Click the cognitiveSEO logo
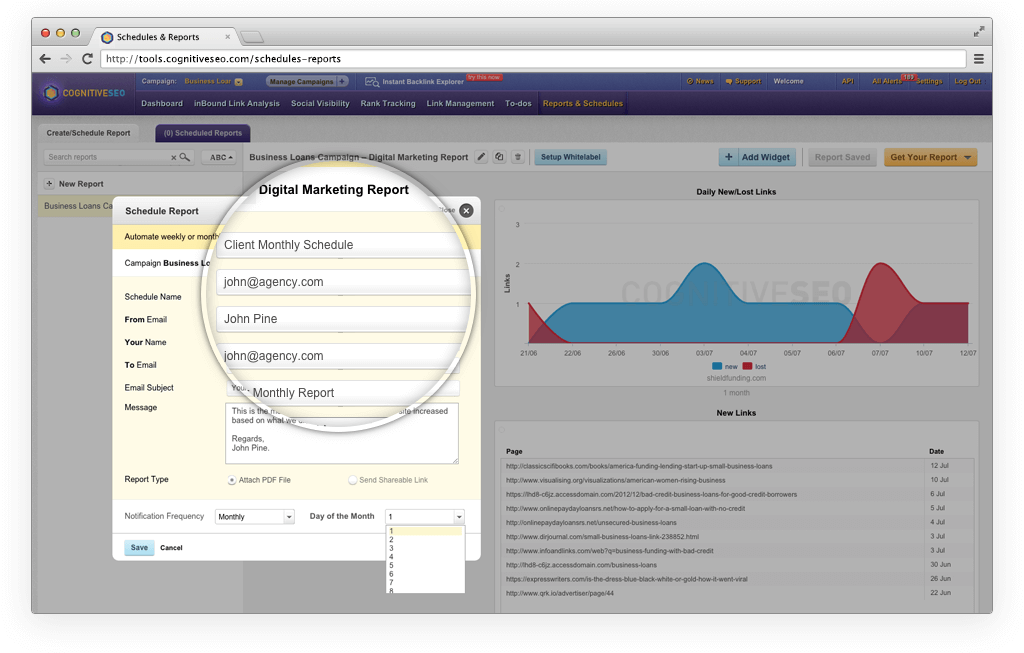The height and width of the screenshot is (653, 1024). point(84,93)
